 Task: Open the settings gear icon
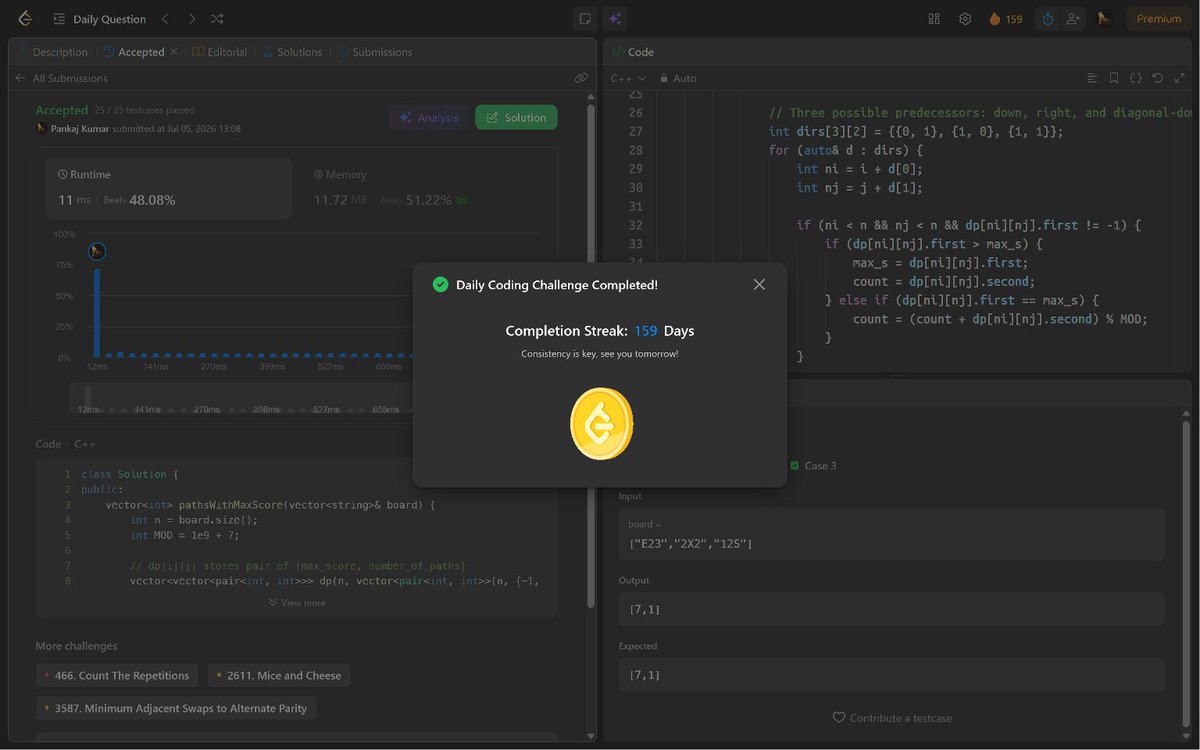tap(965, 19)
